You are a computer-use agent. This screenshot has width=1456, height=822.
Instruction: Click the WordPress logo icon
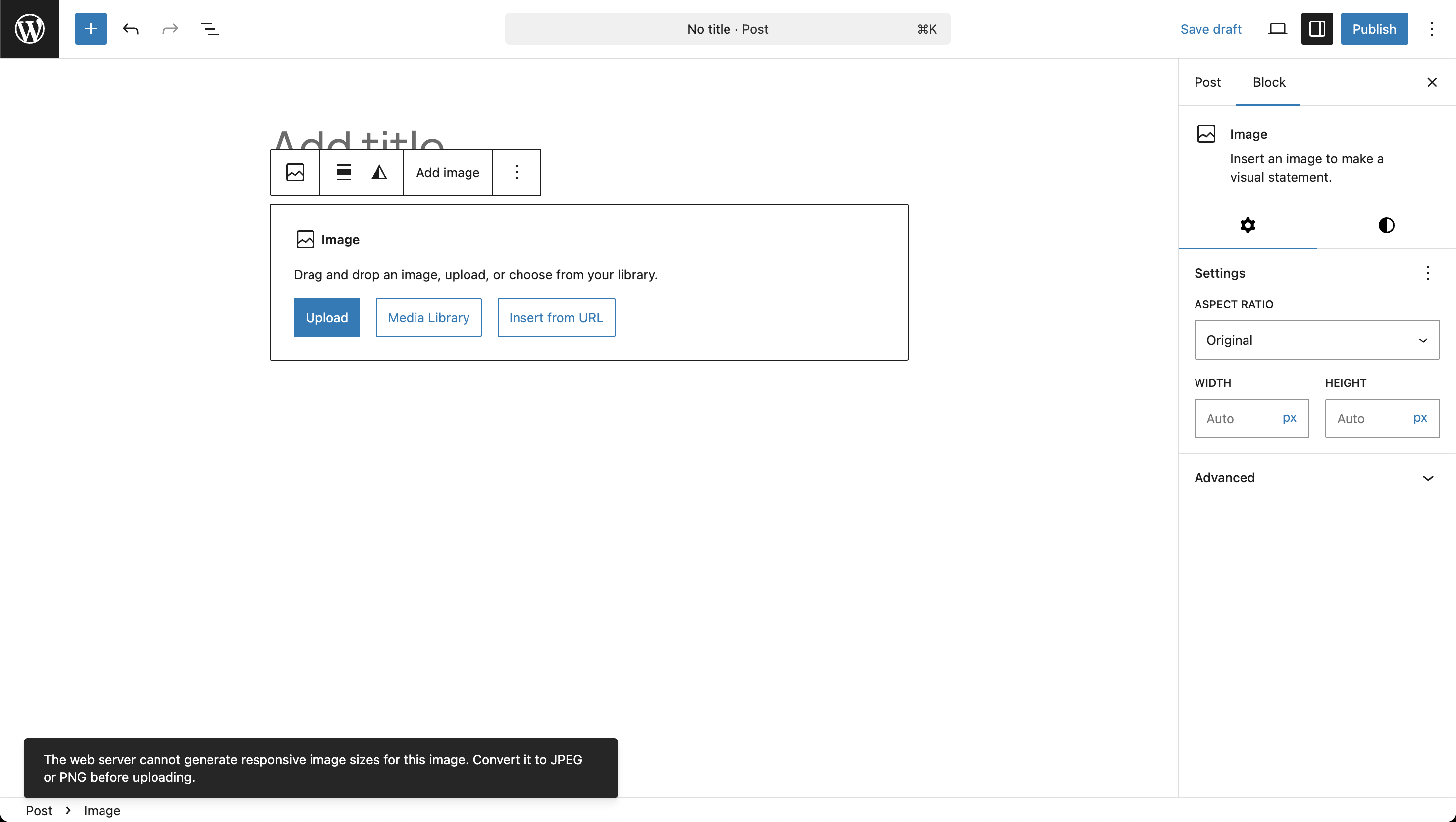click(29, 29)
